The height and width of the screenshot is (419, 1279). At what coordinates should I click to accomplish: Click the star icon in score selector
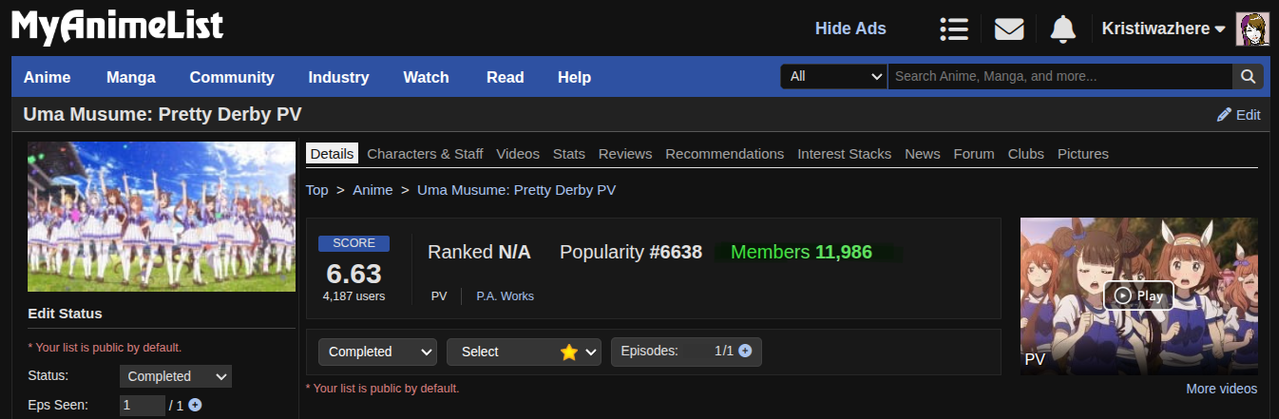[569, 352]
